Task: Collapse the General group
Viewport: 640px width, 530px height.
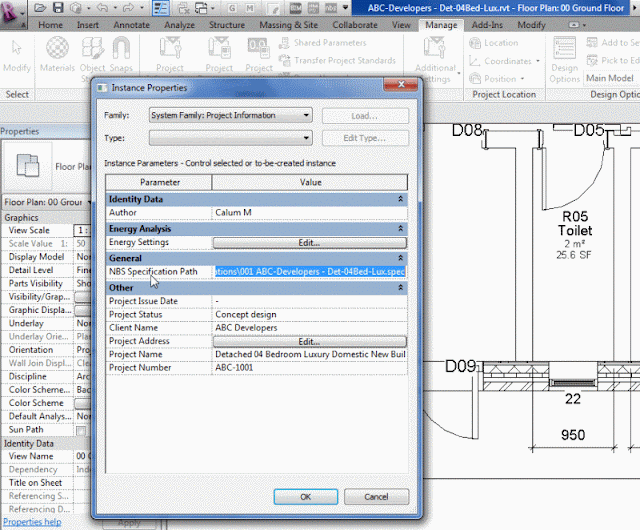Action: (x=400, y=258)
